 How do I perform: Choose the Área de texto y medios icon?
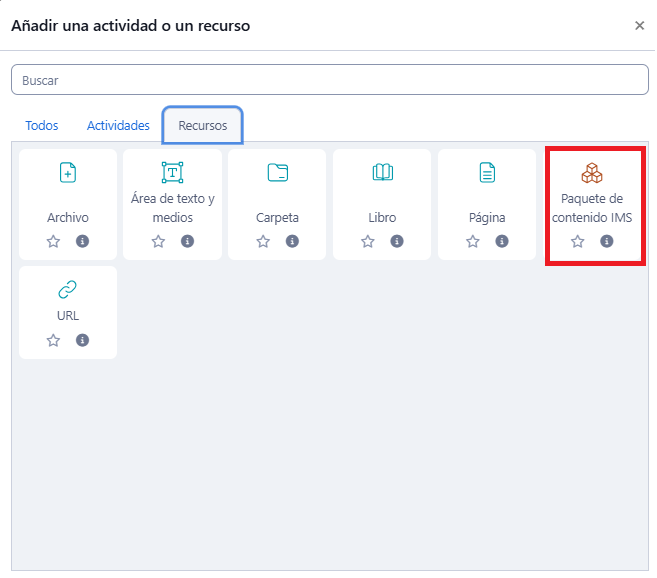[x=173, y=173]
